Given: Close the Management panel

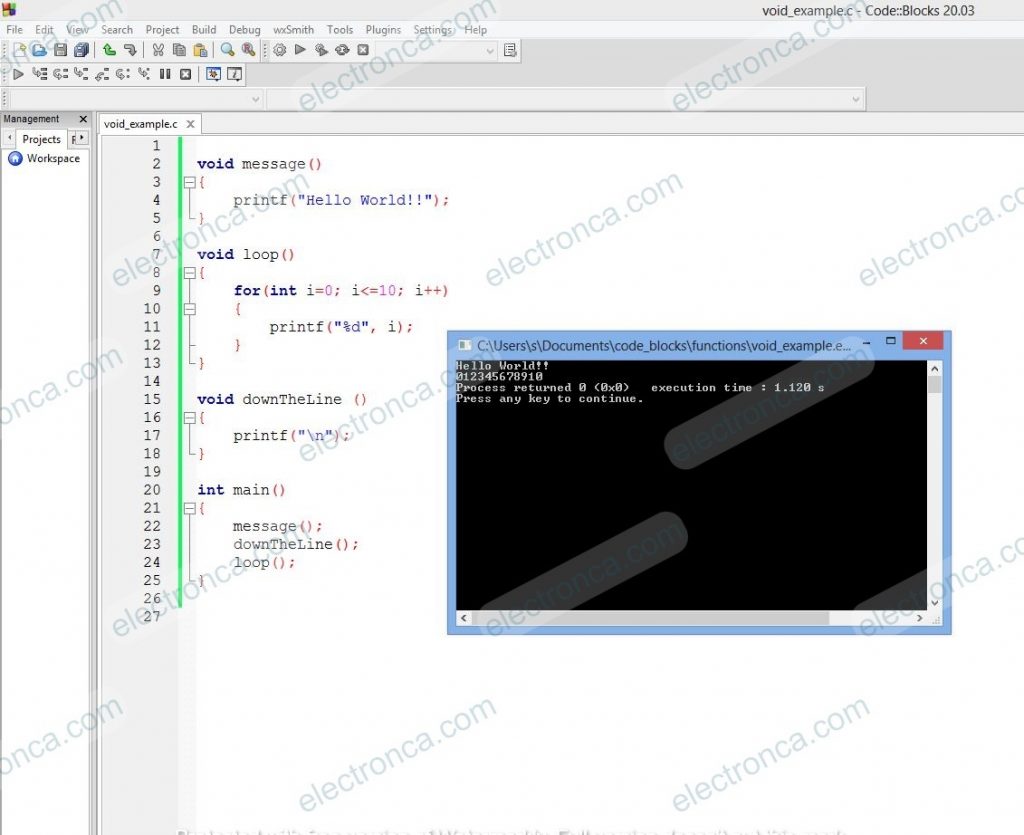Looking at the screenshot, I should tap(83, 119).
